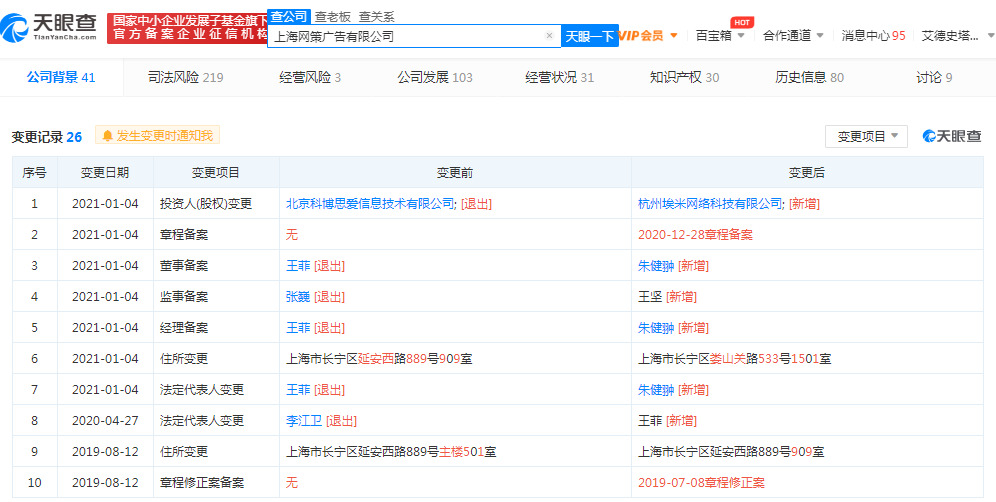
Task: Click 王坚 [新增] in 监事备案 row
Action: pos(667,297)
